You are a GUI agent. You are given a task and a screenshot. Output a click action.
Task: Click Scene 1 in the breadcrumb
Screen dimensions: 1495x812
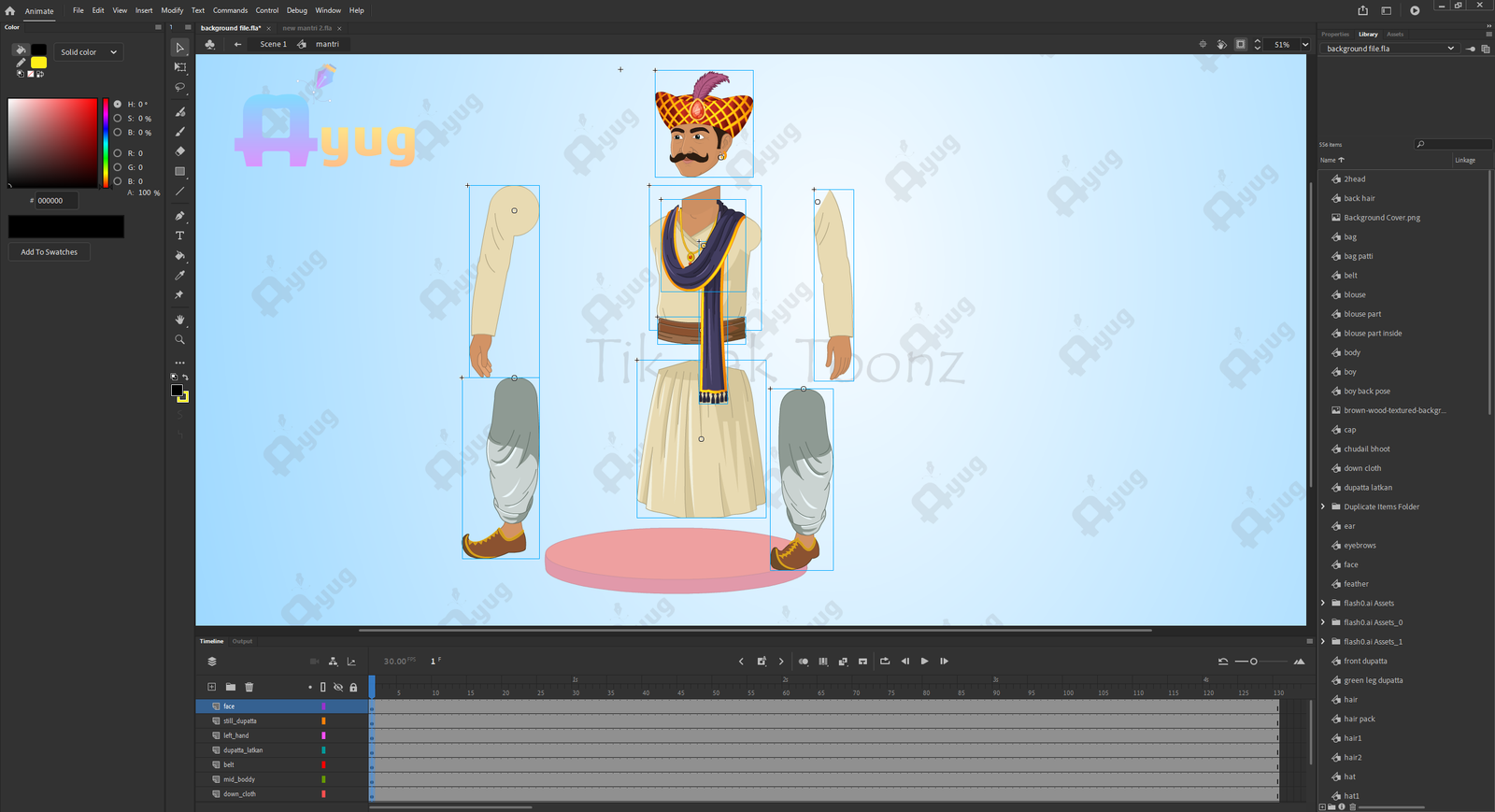[273, 44]
